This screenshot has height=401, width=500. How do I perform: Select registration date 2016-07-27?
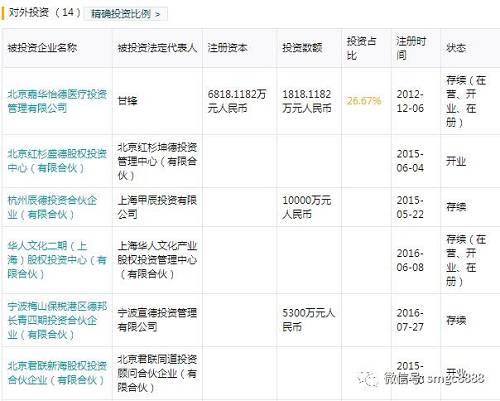[x=410, y=320]
